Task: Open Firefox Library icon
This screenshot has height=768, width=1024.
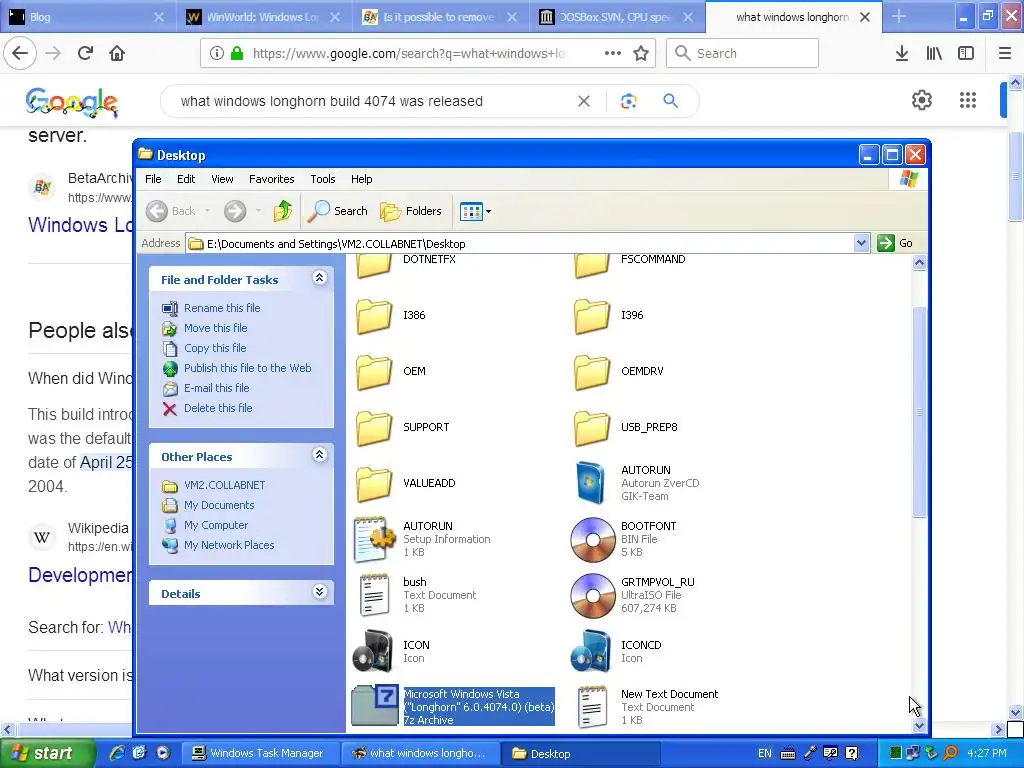Action: click(x=934, y=54)
